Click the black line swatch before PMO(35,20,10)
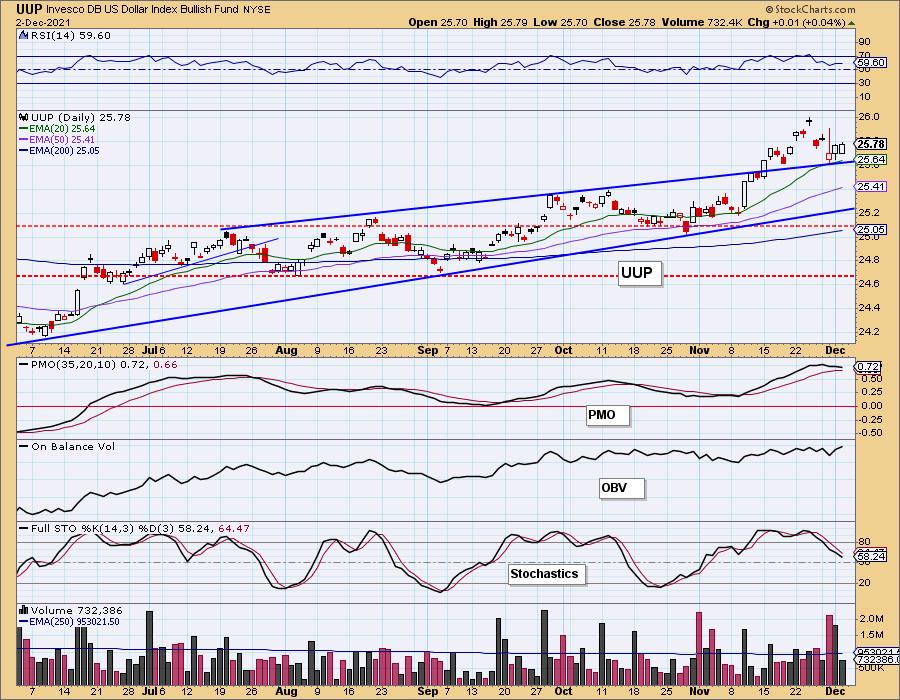 pyautogui.click(x=24, y=364)
